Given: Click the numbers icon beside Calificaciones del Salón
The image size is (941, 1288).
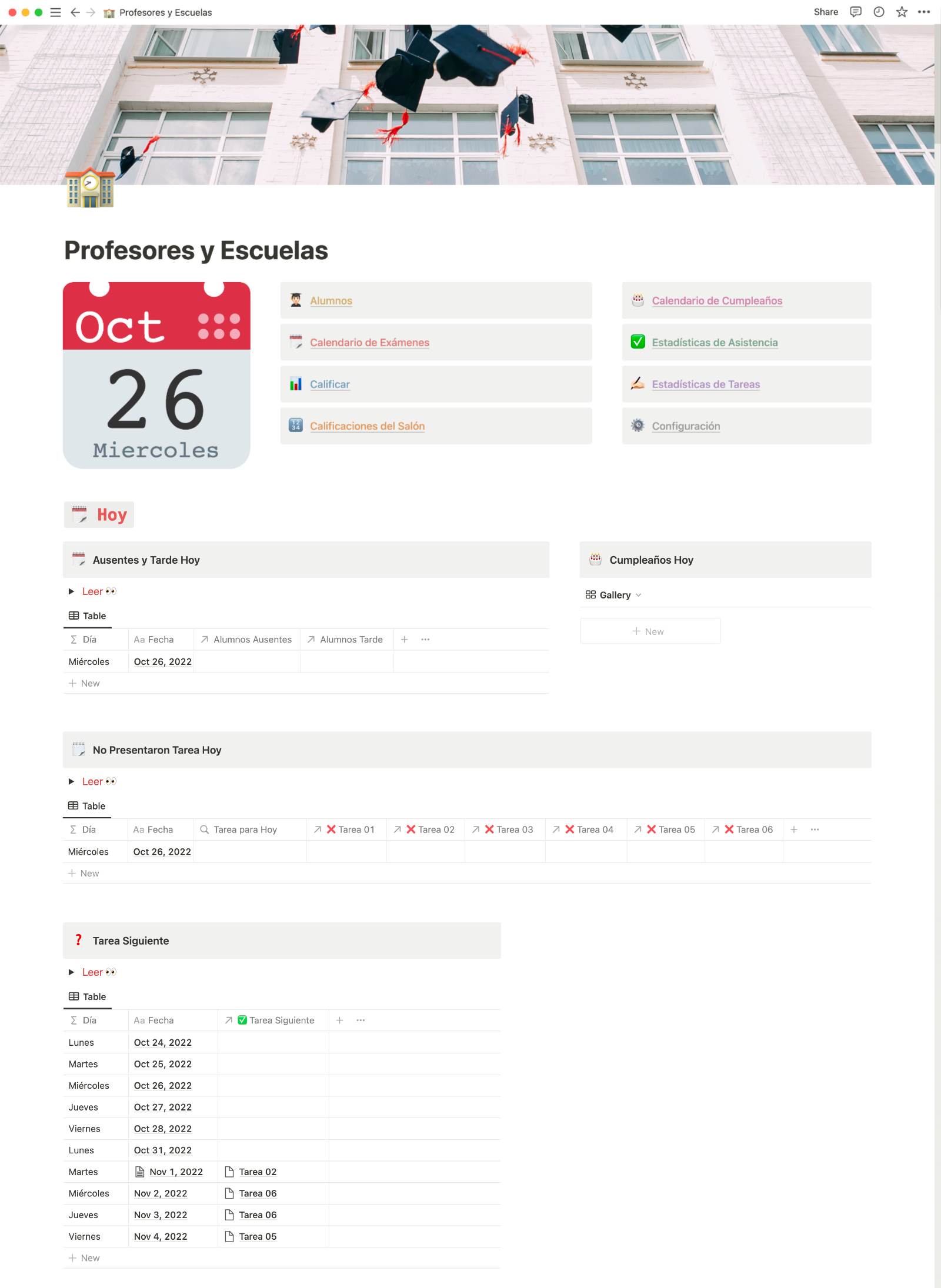Looking at the screenshot, I should pyautogui.click(x=296, y=426).
